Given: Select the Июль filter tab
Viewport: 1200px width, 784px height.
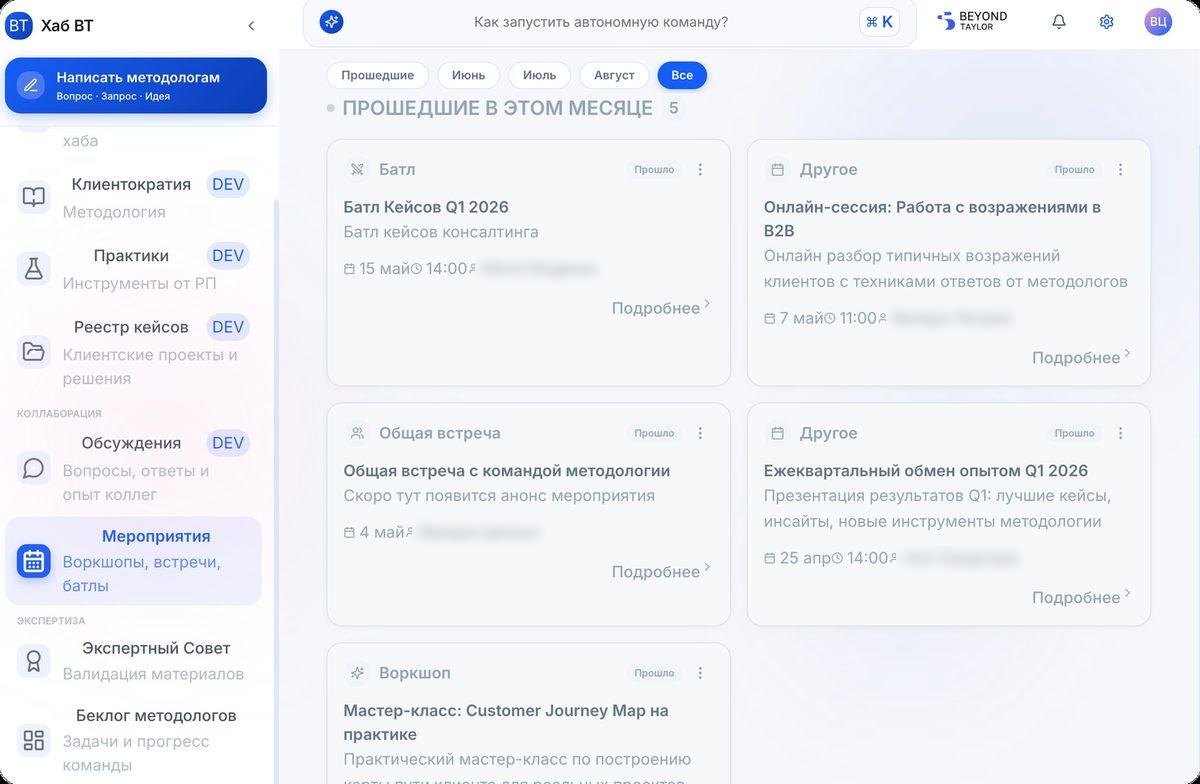Looking at the screenshot, I should click(539, 75).
